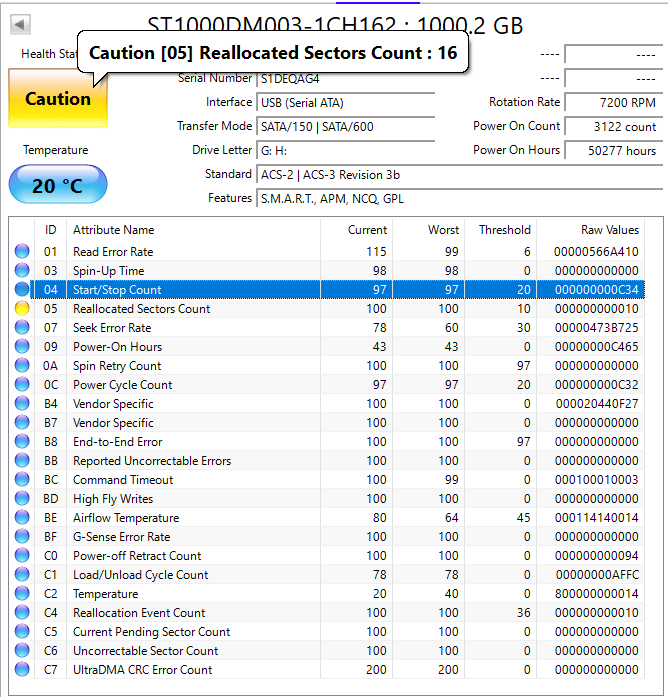Click raw value 00000566A410
Viewport: 668px width, 697px height.
click(596, 252)
